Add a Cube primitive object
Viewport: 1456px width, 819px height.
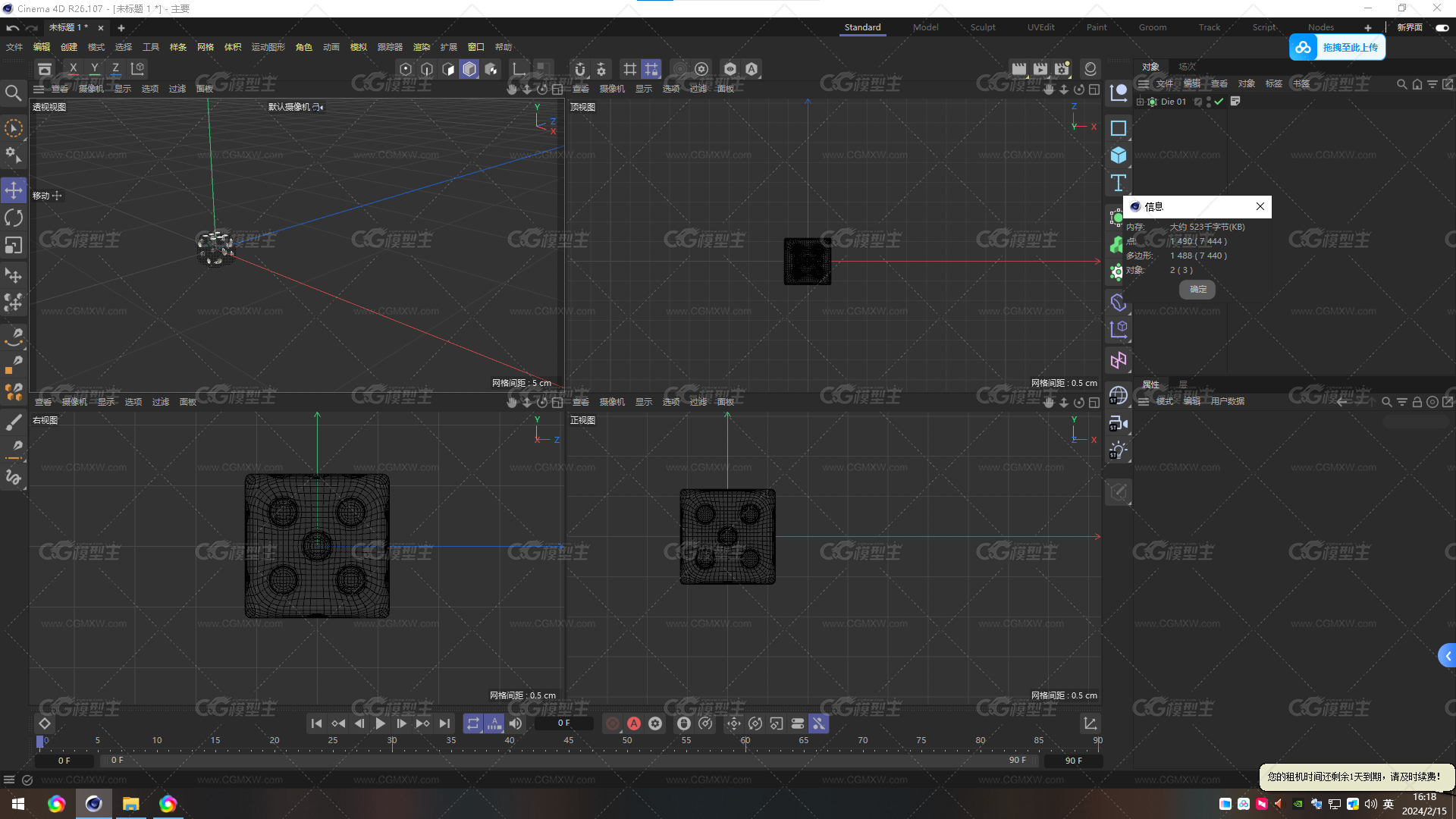point(1118,155)
